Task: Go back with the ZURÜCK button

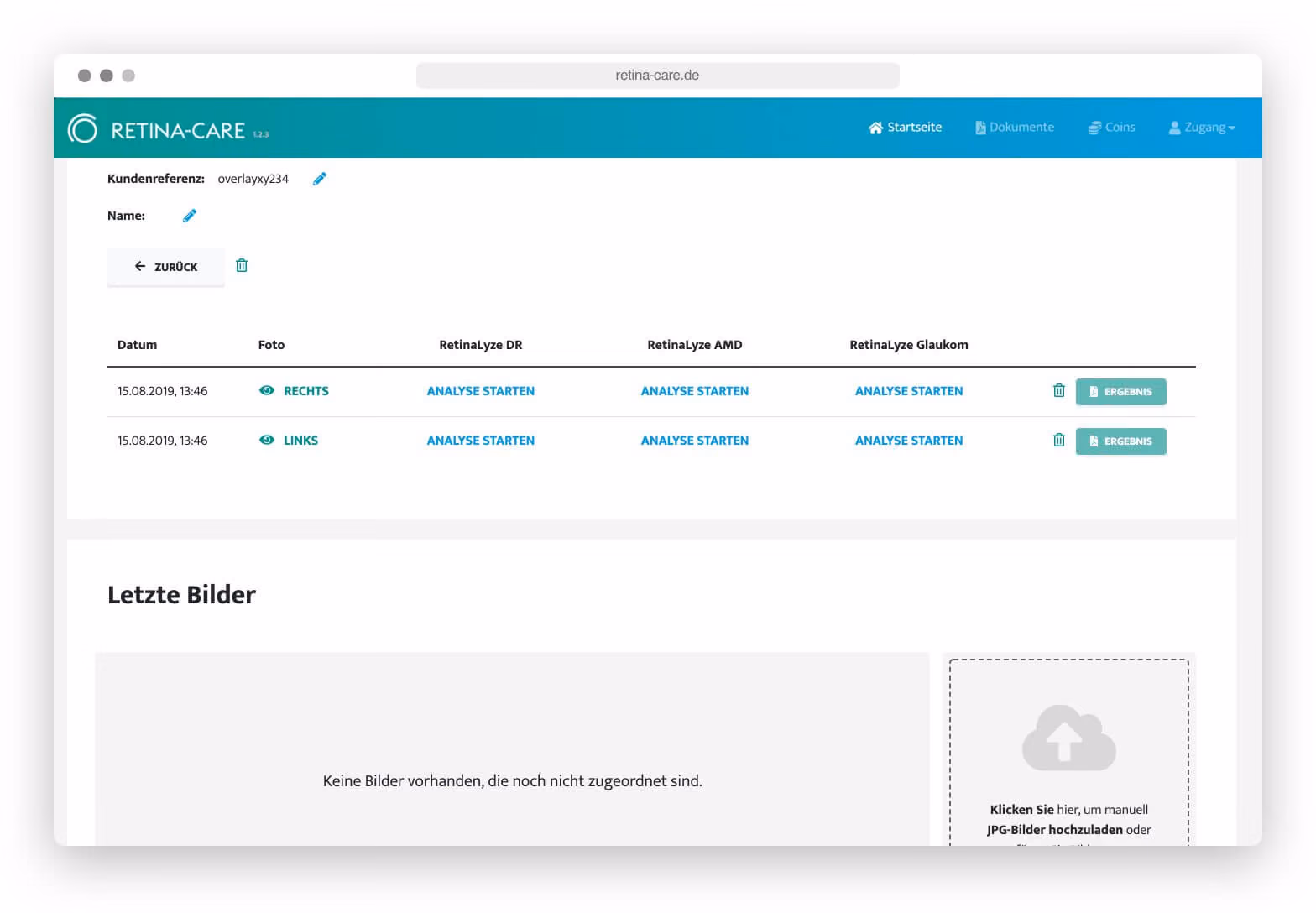Action: click(x=165, y=267)
